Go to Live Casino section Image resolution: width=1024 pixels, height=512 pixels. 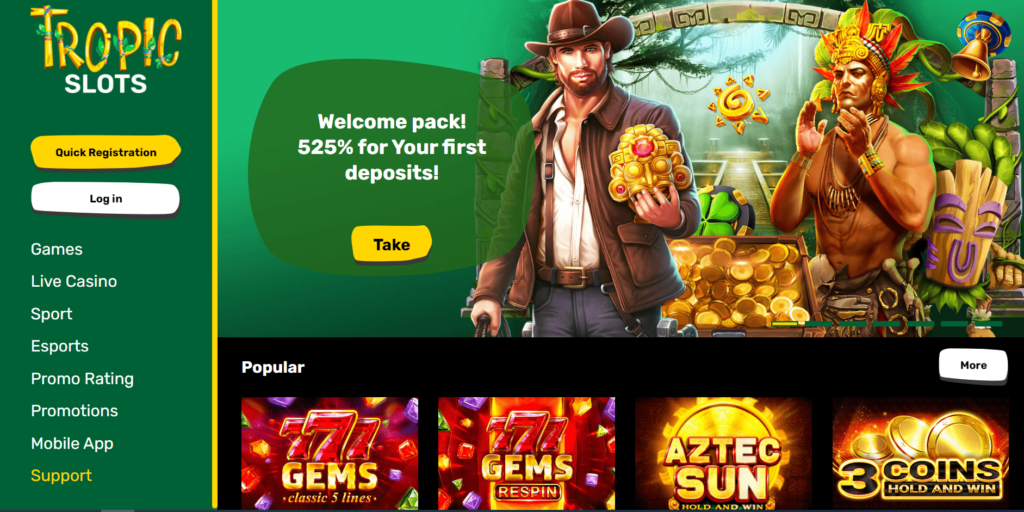click(x=74, y=281)
